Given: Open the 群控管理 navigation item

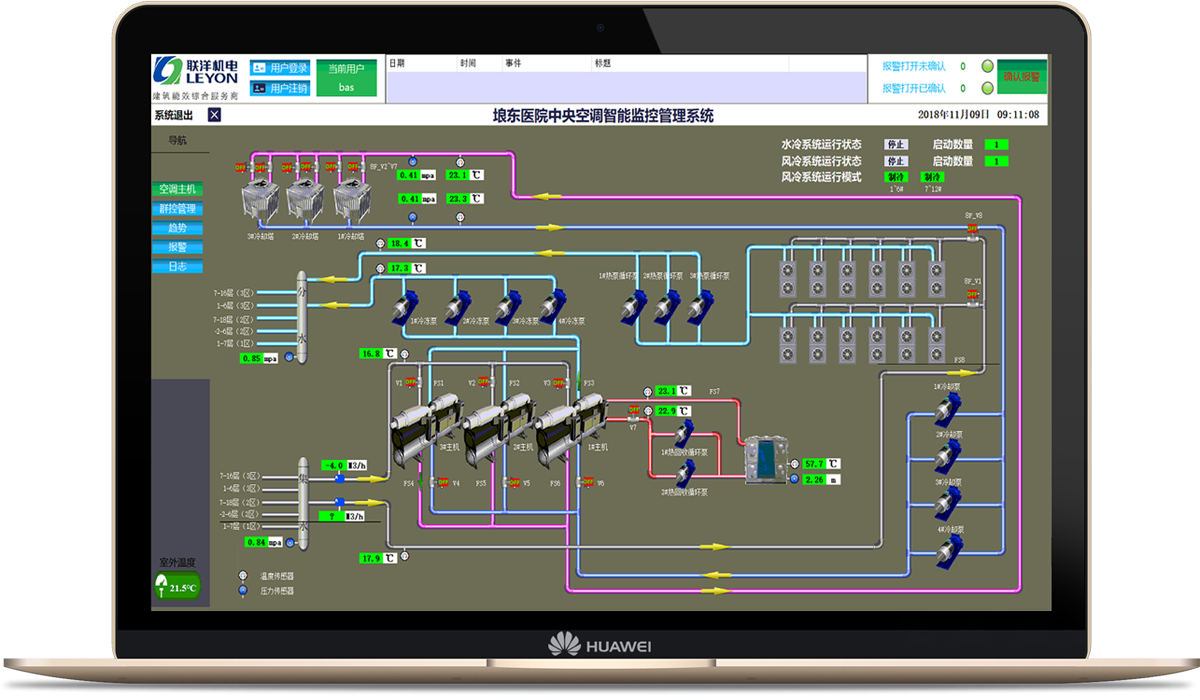Looking at the screenshot, I should point(178,208).
